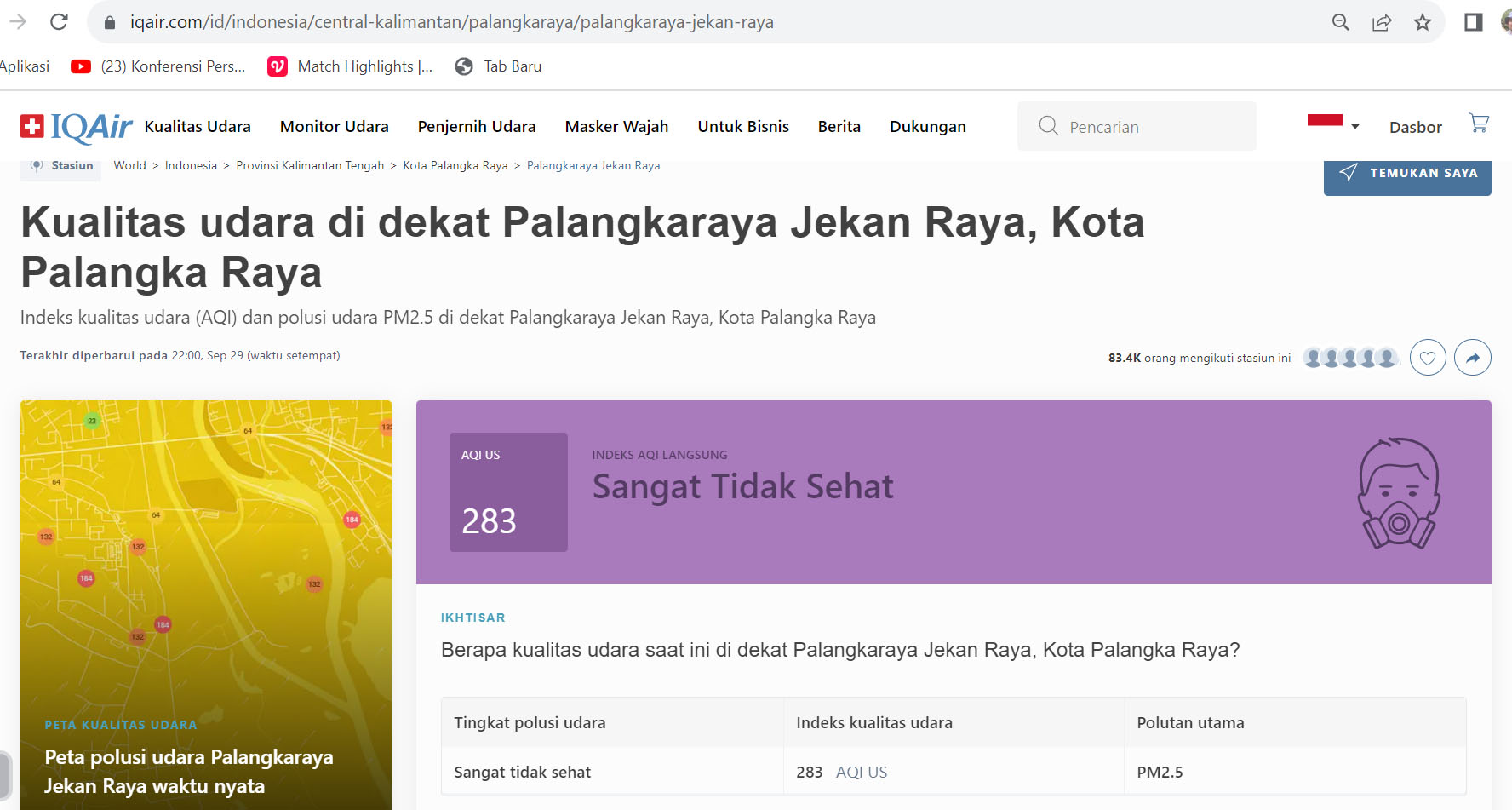The height and width of the screenshot is (810, 1512).
Task: Open the Penjernih Udara menu
Action: pyautogui.click(x=476, y=127)
